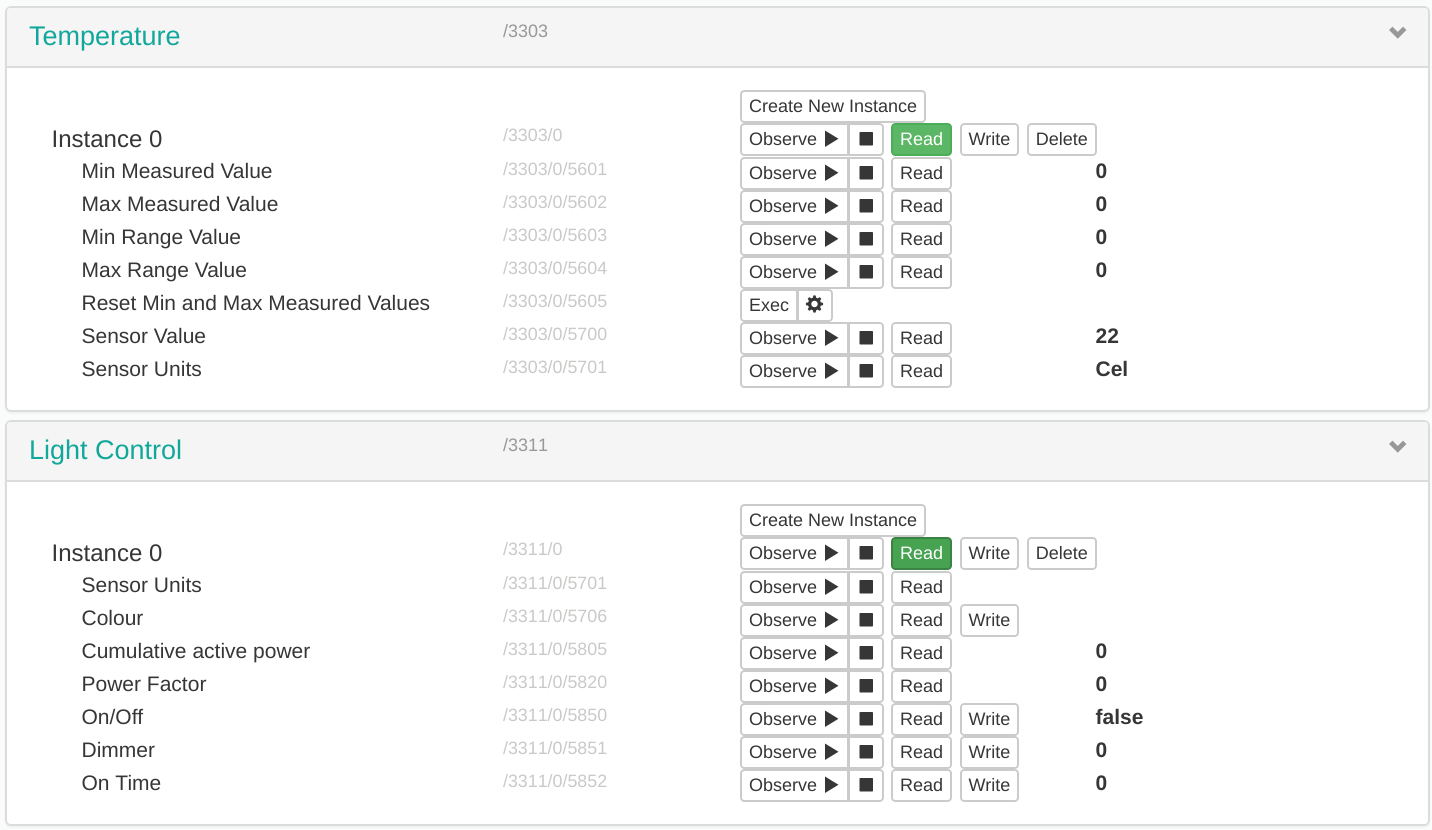Read the Colour resource
This screenshot has width=1432, height=830.
coord(921,620)
